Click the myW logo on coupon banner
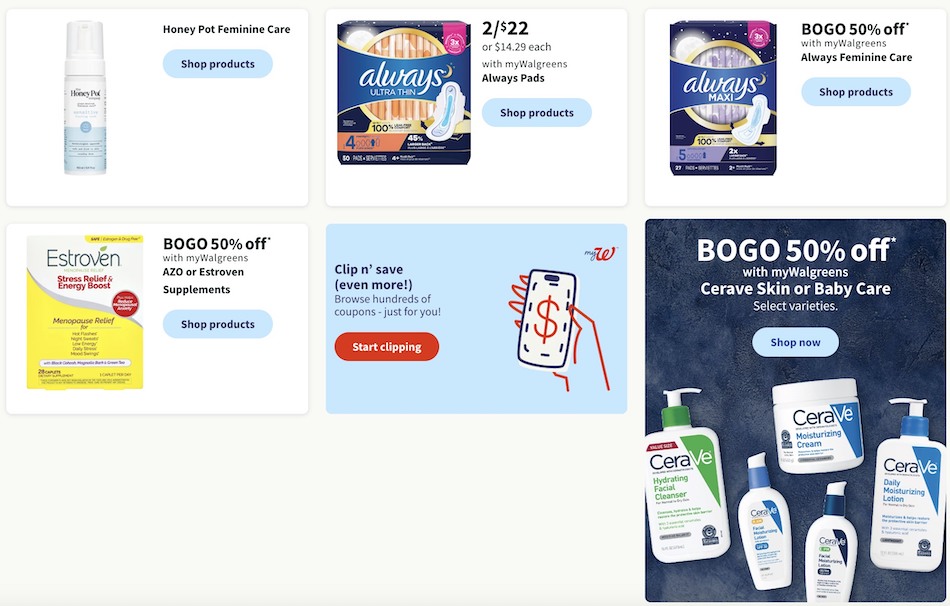This screenshot has height=606, width=950. point(600,253)
